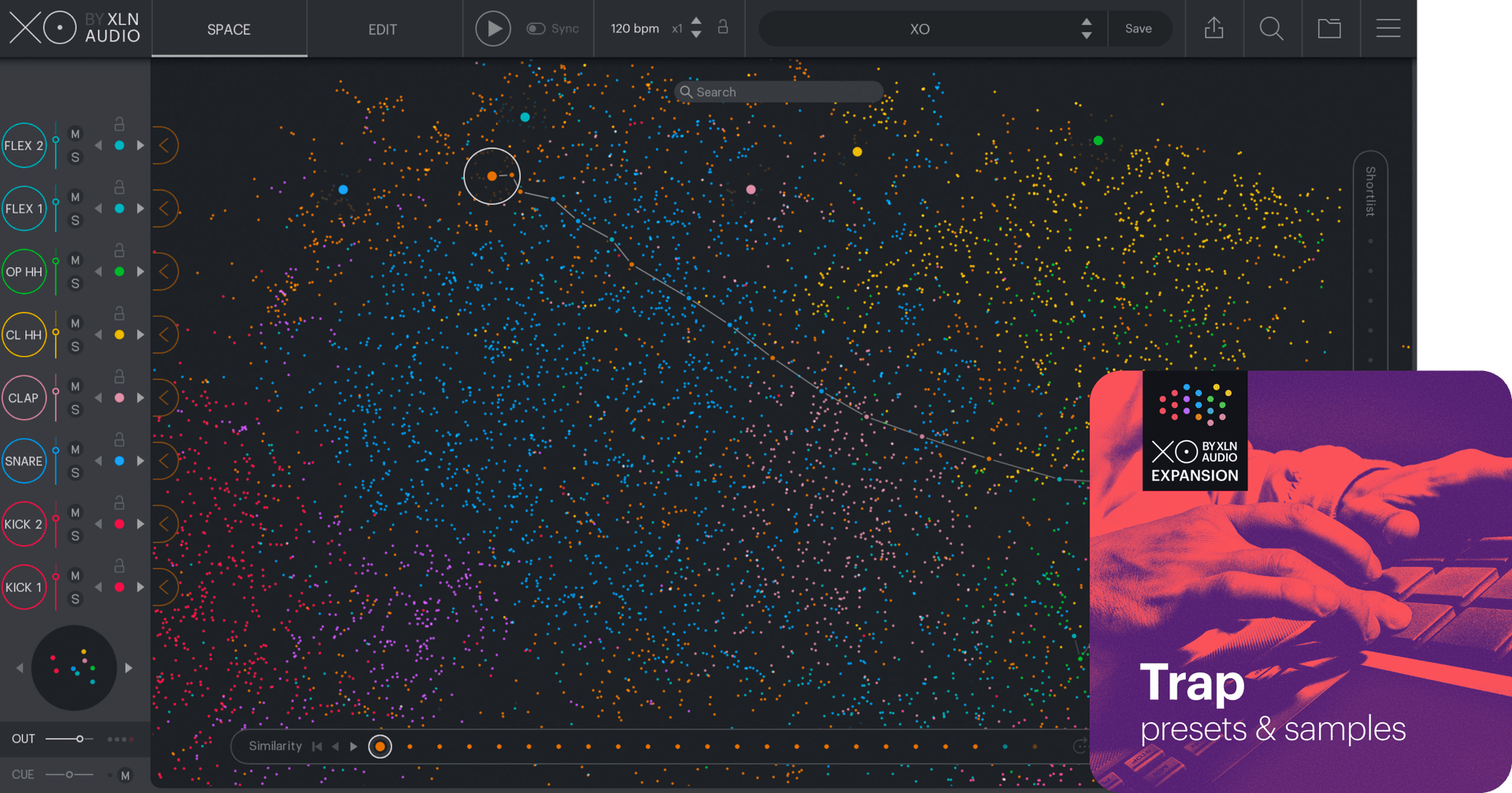Jump to first in Similarity list

coord(317,747)
